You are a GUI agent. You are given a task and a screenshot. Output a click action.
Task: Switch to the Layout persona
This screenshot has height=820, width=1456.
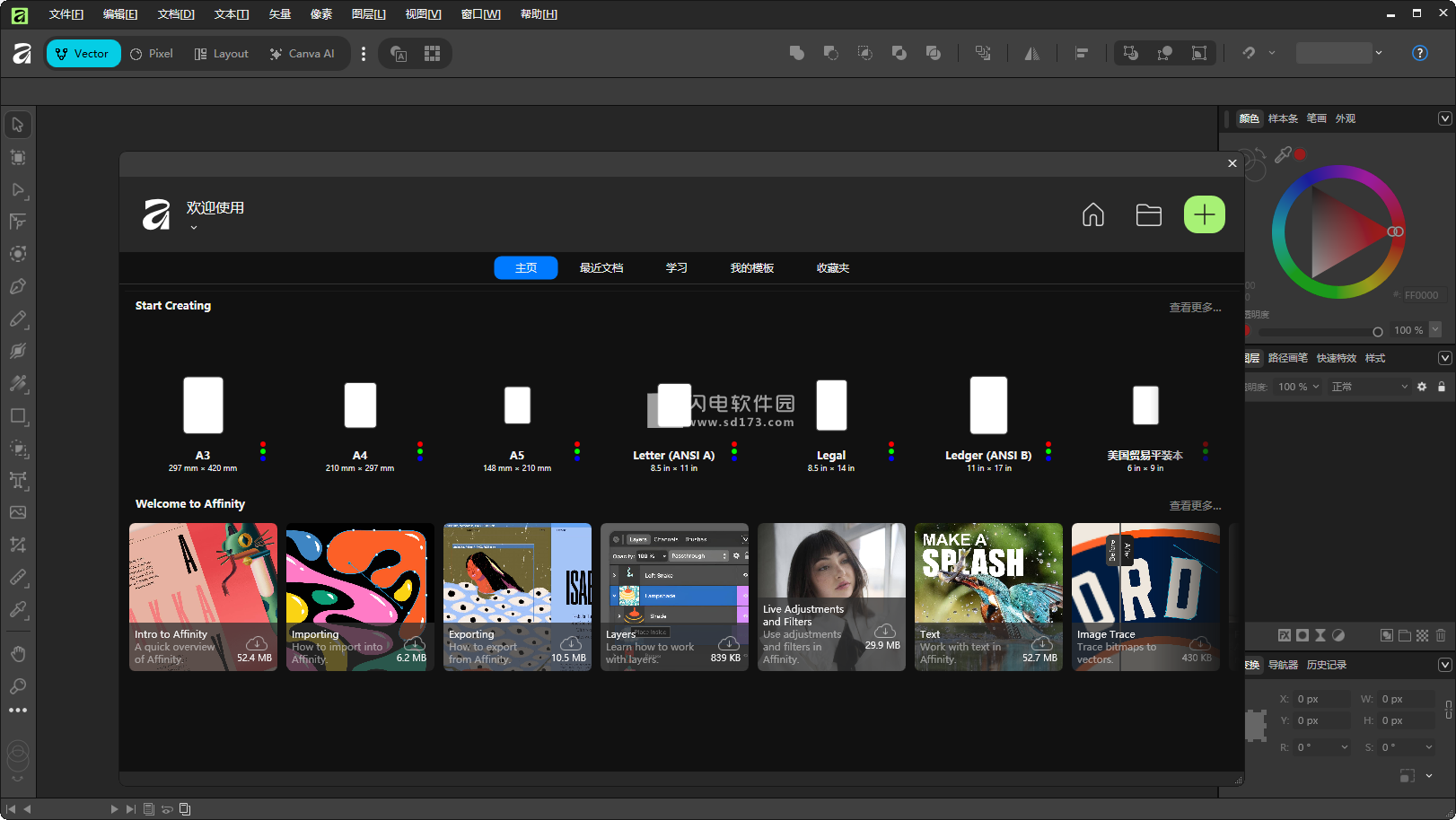[222, 54]
